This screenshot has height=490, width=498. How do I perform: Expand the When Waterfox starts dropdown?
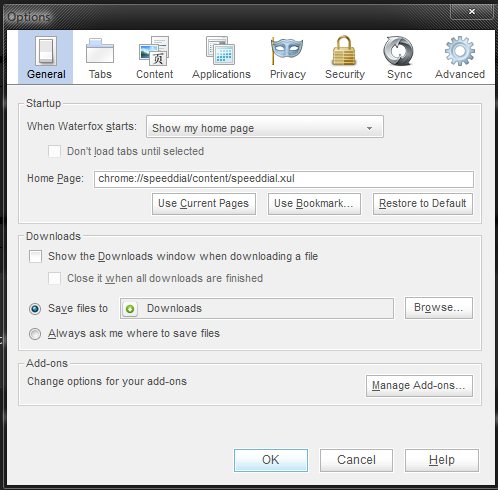(x=265, y=127)
